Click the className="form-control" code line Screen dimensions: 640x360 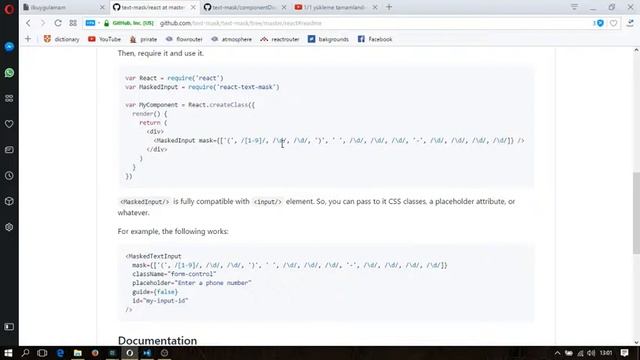coord(174,274)
